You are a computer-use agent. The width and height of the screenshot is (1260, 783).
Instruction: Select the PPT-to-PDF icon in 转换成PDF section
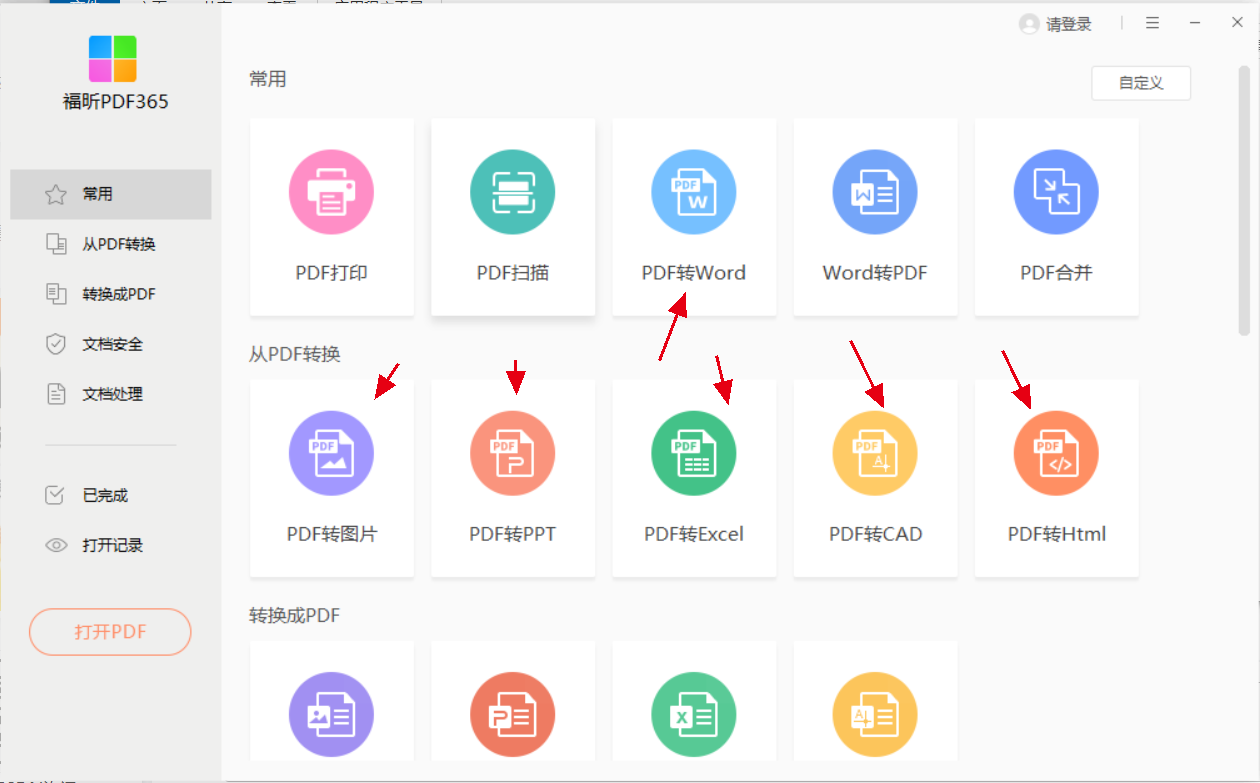click(x=513, y=714)
